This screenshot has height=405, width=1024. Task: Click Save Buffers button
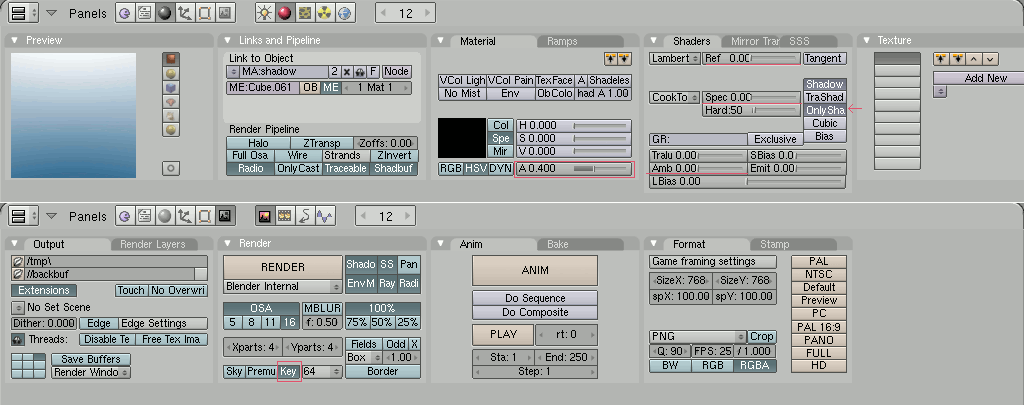tap(91, 359)
